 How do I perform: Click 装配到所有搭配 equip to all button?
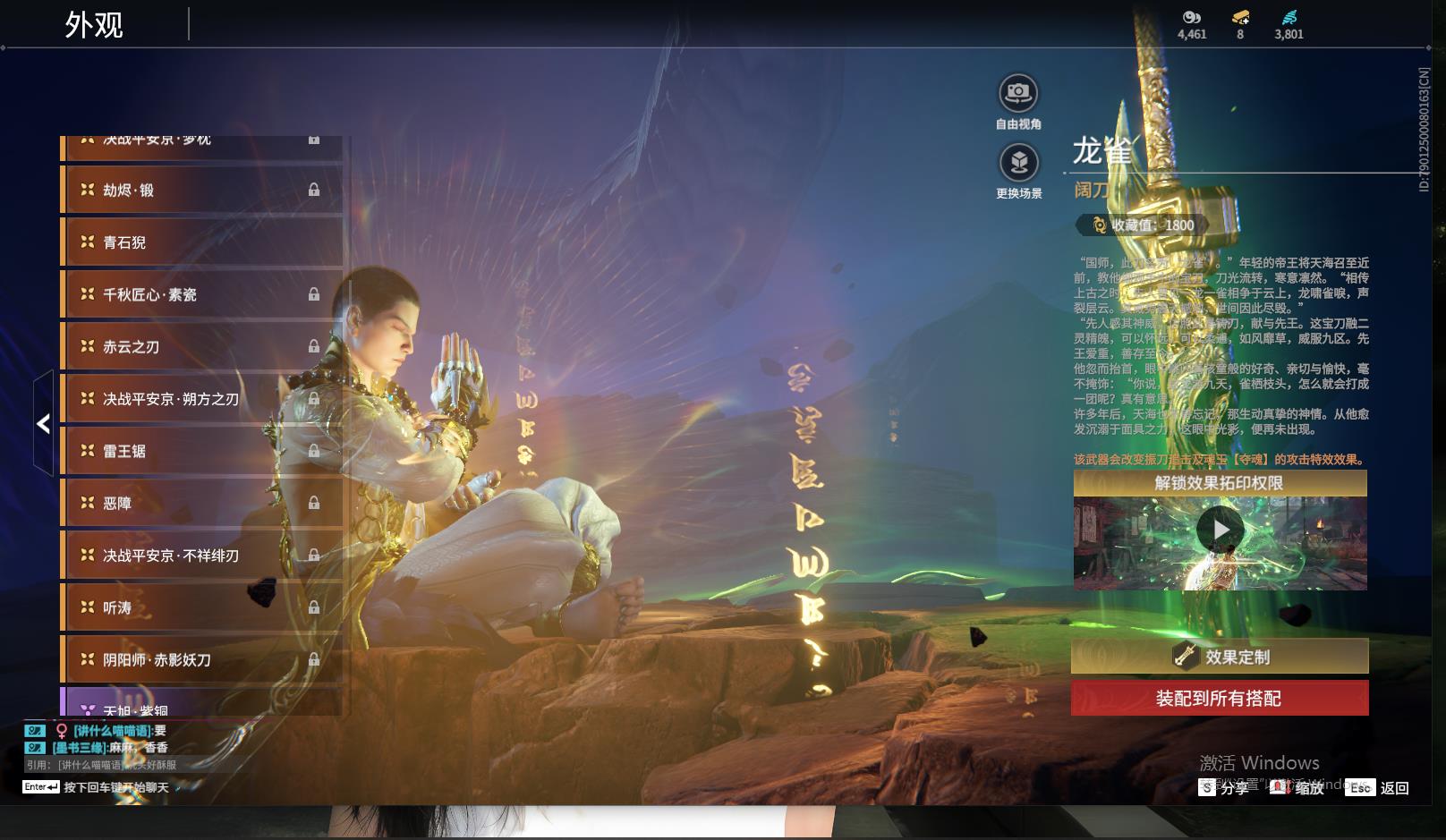coord(1220,698)
